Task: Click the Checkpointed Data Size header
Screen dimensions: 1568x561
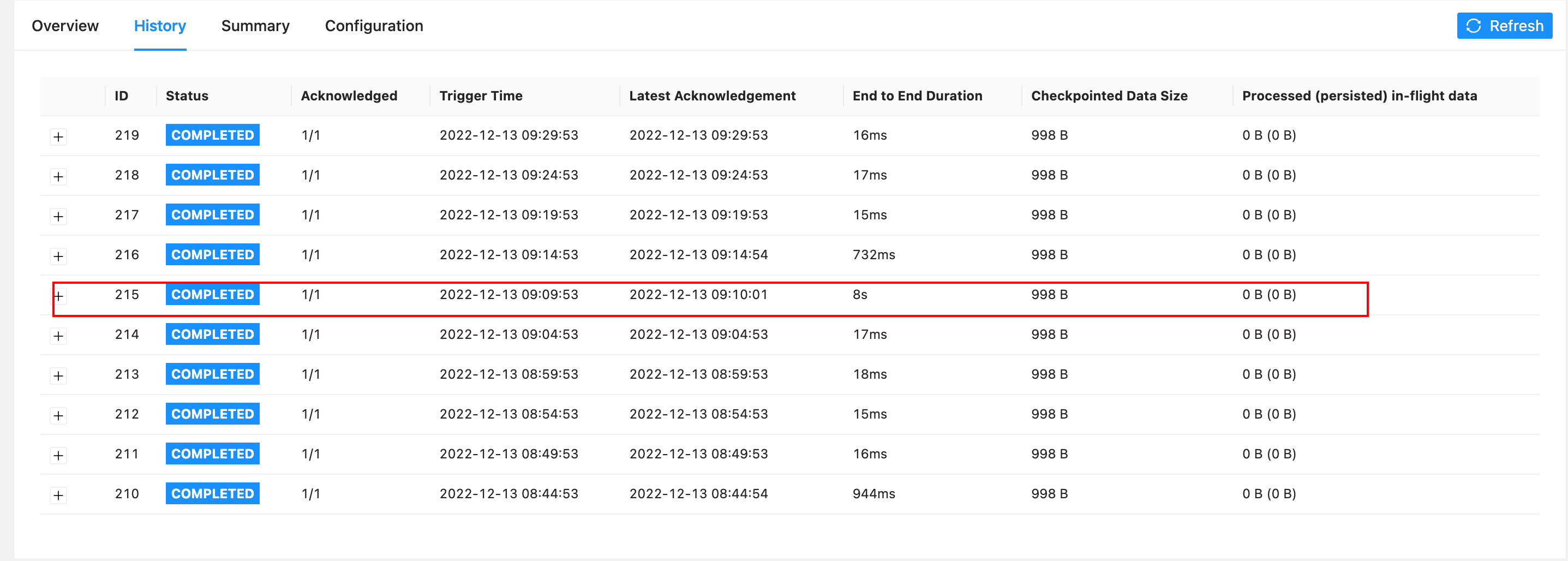Action: tap(1109, 96)
